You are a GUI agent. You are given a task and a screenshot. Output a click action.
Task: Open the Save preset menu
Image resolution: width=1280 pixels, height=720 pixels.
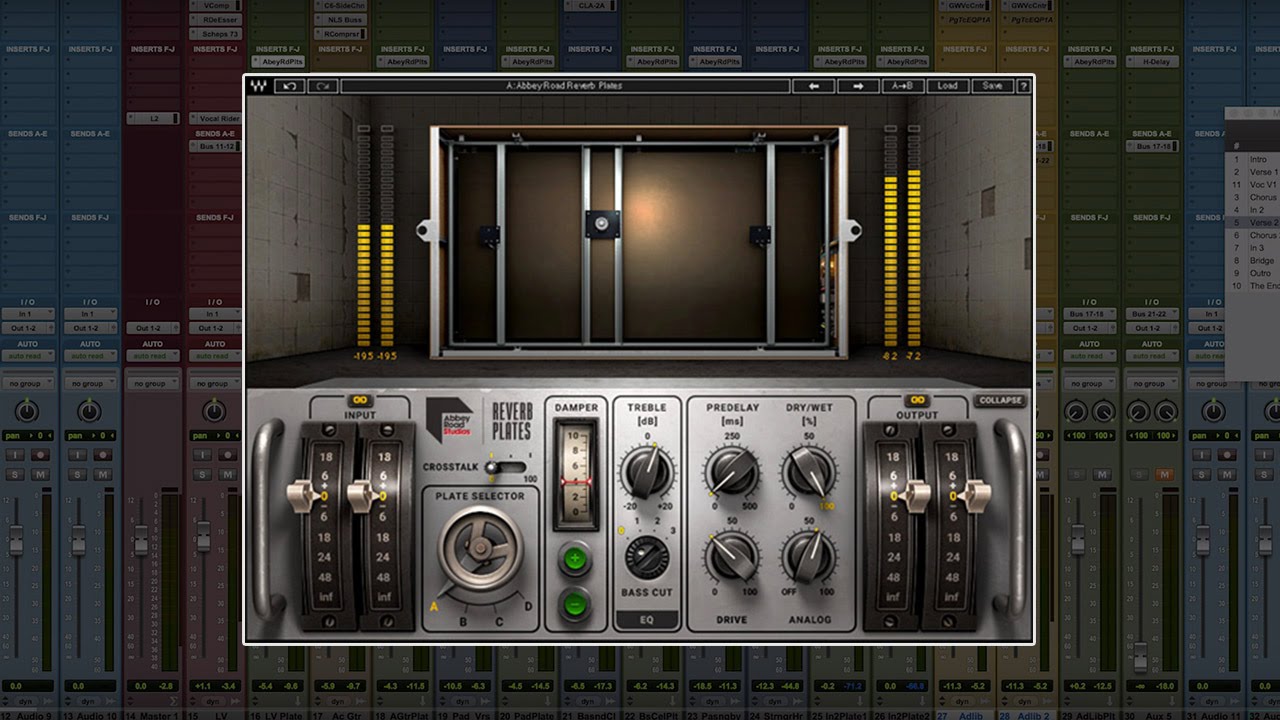pos(991,86)
